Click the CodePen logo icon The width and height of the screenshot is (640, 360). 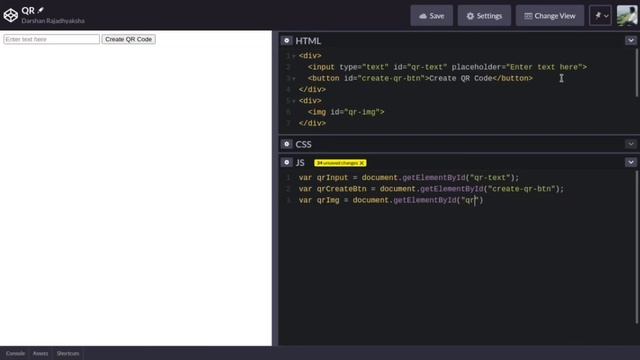coord(11,16)
